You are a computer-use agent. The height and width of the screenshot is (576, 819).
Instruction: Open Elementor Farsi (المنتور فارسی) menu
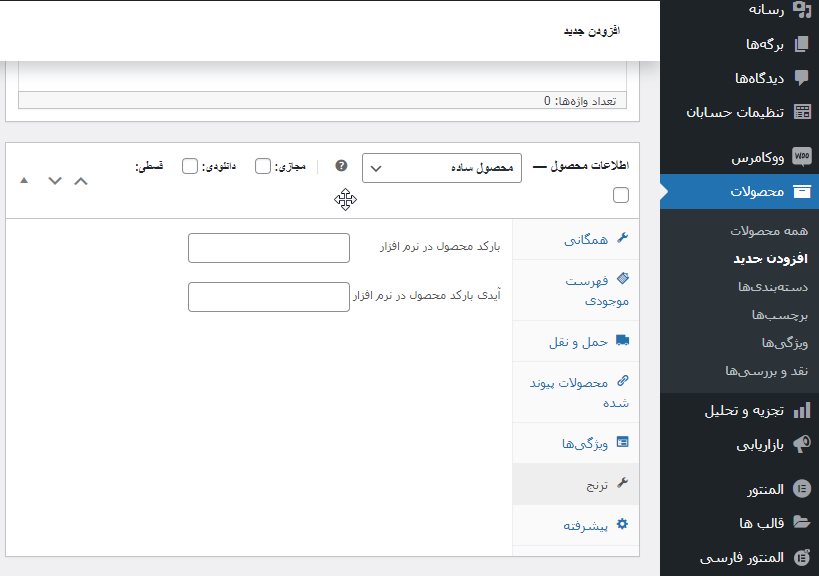[740, 558]
